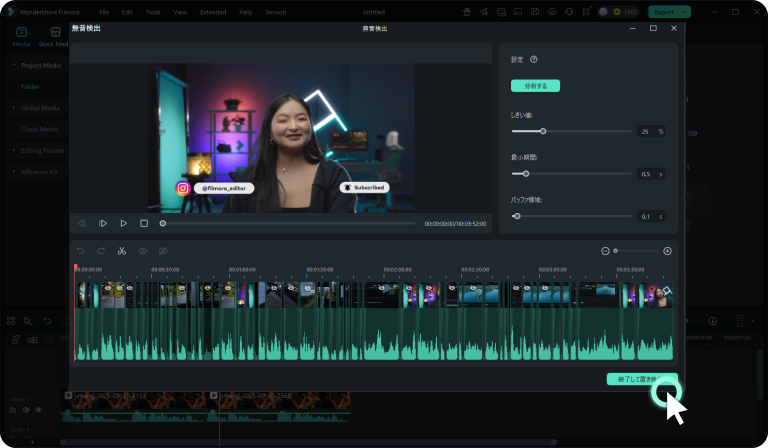Screen dimensions: 768x448
Task: Click the バッファ buffer slider handle
Action: (517, 216)
